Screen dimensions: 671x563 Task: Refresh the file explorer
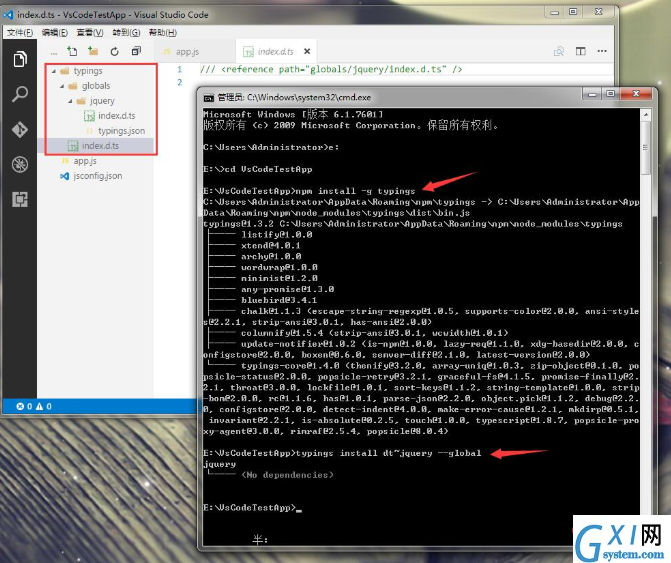coord(114,51)
